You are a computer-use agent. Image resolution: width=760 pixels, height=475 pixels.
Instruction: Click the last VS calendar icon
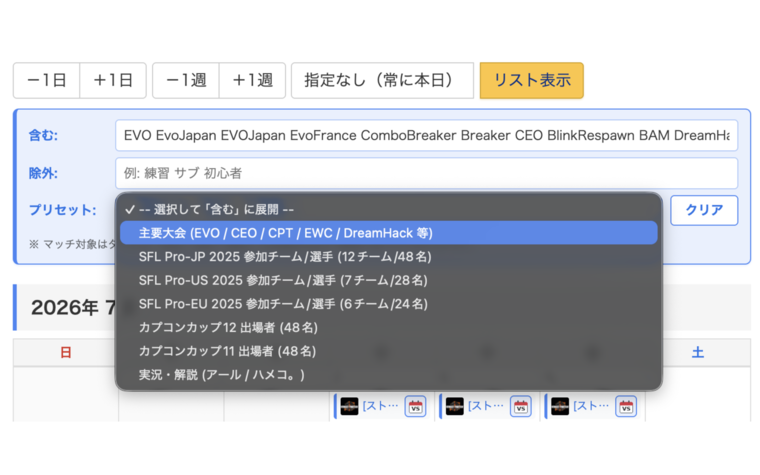[x=626, y=407]
